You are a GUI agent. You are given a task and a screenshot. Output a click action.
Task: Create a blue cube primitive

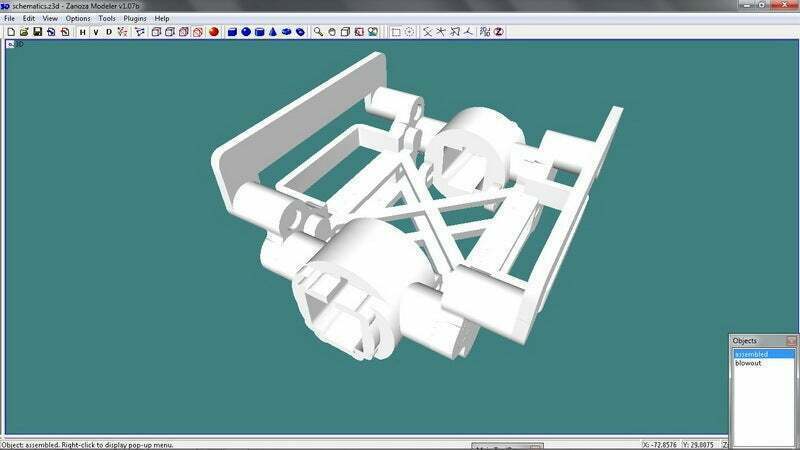pyautogui.click(x=232, y=32)
